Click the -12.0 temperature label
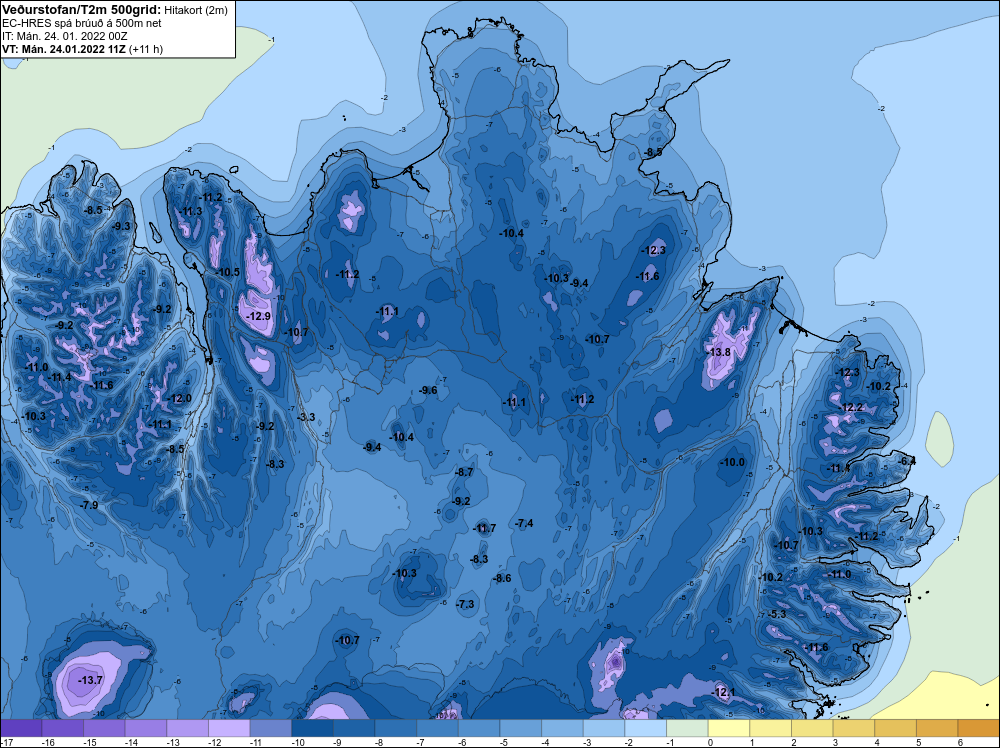 [x=180, y=399]
